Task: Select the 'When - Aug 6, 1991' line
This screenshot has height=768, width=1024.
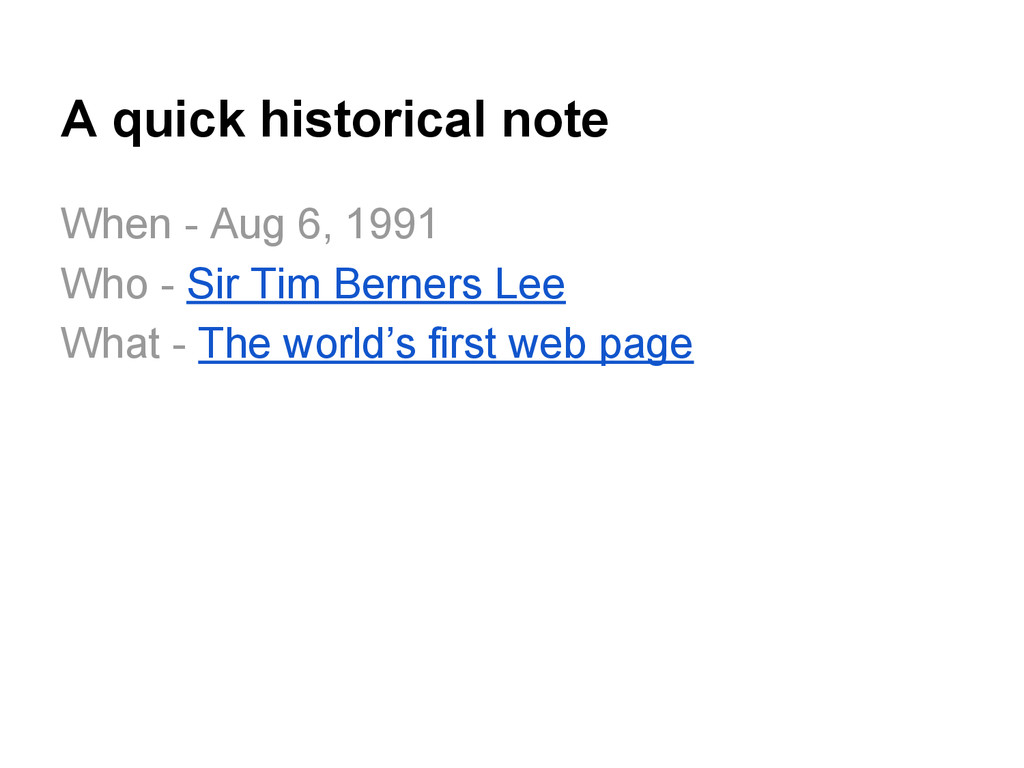Action: tap(249, 224)
